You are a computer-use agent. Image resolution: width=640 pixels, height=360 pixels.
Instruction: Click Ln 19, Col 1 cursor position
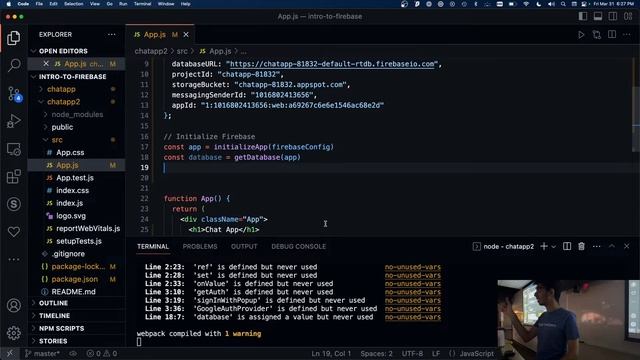[x=331, y=354]
